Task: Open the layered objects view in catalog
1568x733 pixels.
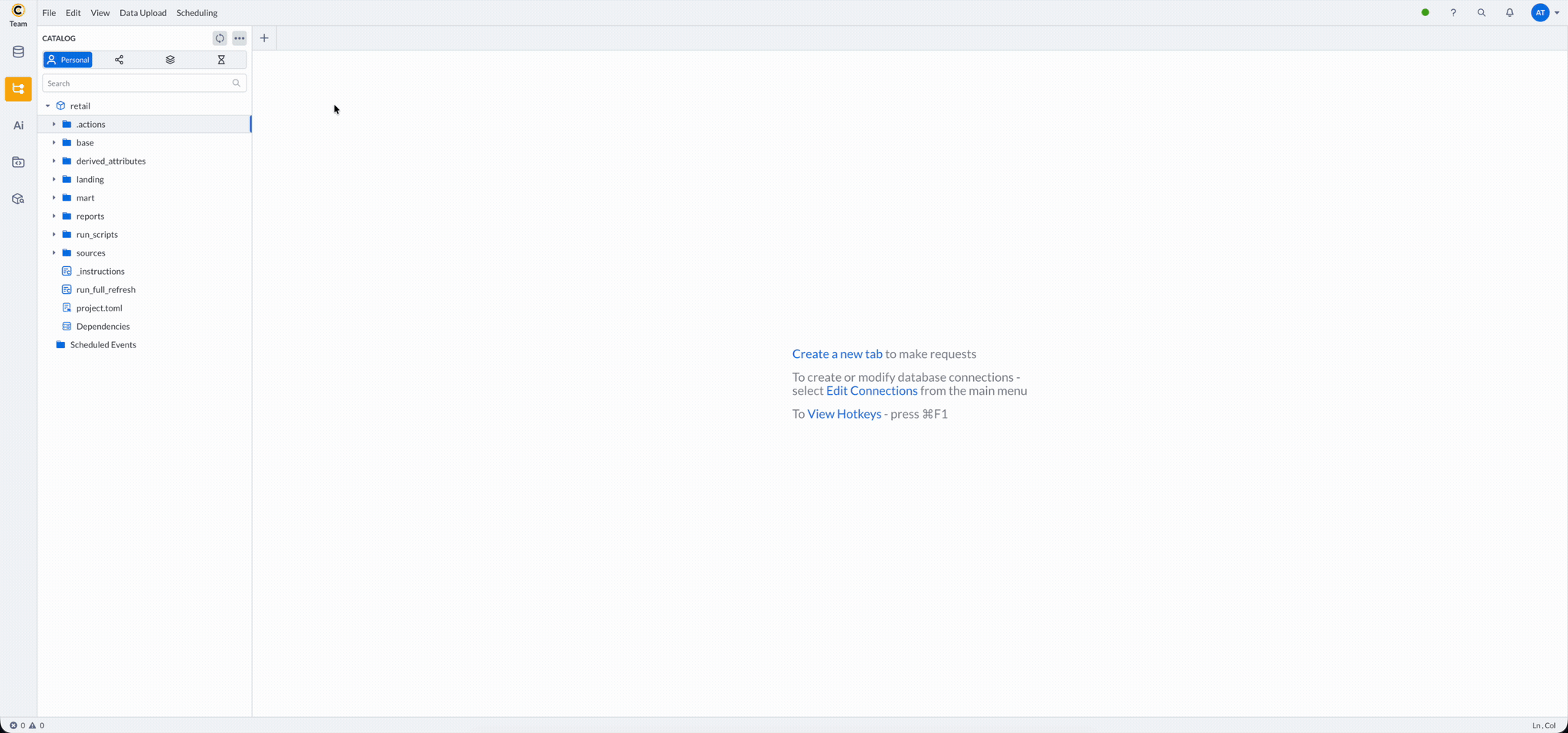Action: [x=170, y=60]
